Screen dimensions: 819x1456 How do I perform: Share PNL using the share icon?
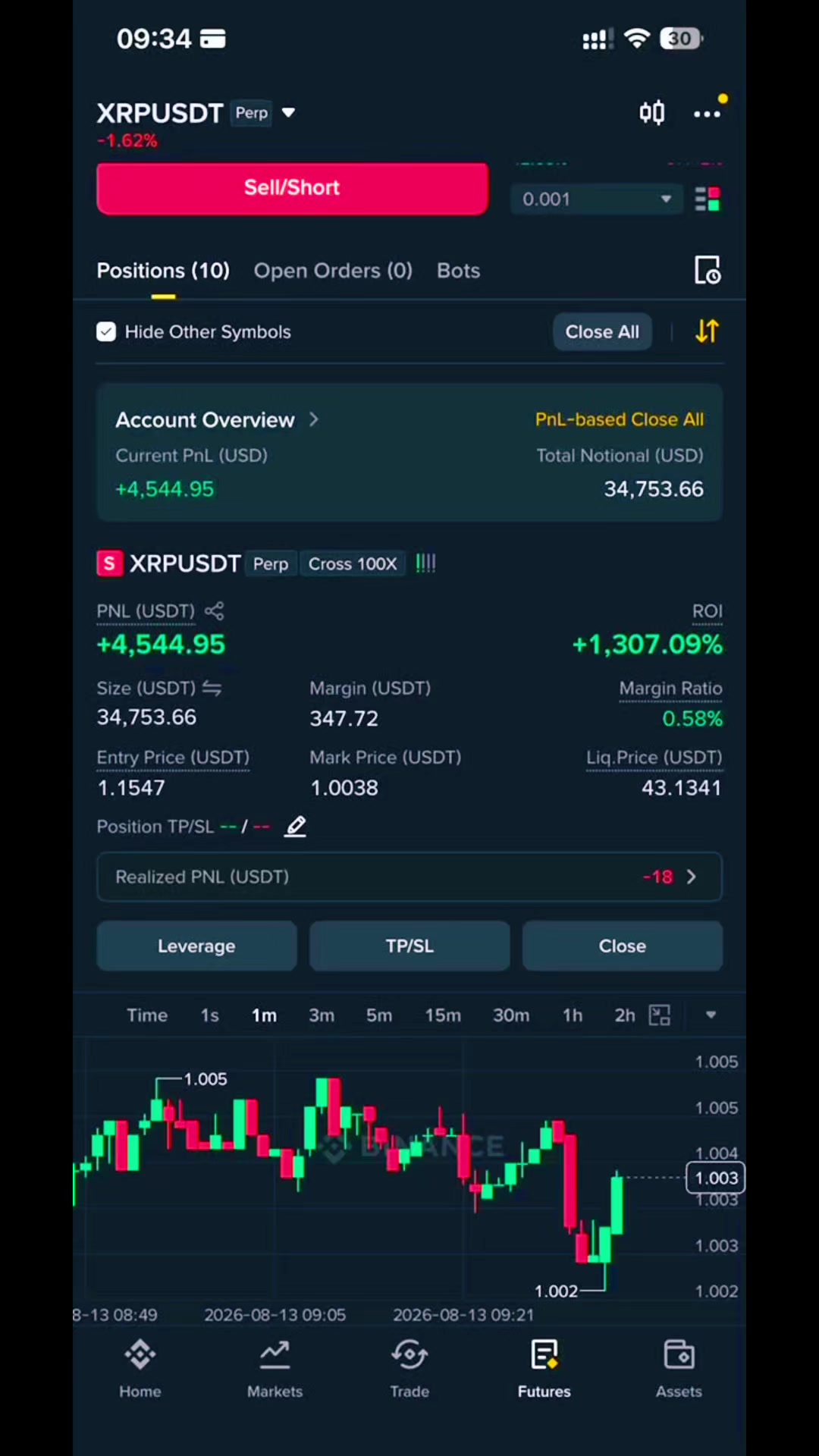(x=214, y=611)
